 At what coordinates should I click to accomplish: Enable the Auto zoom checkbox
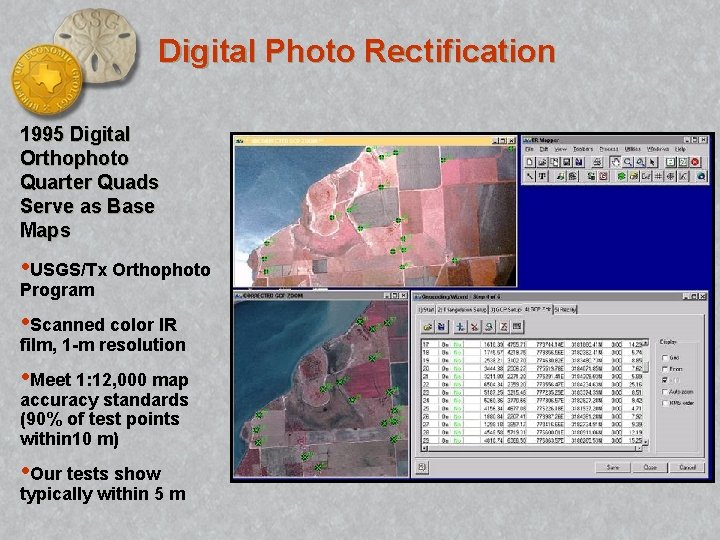tap(664, 392)
